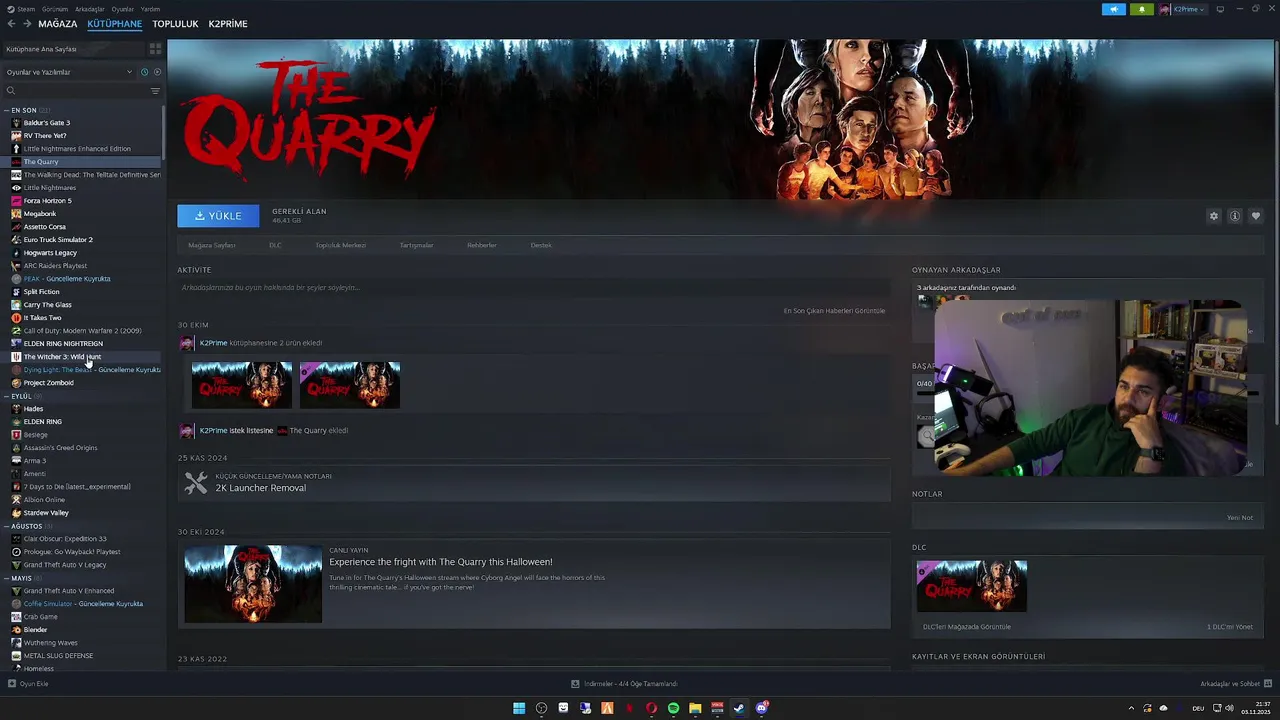1280x720 pixels.
Task: Open Windows Start menu
Action: coord(519,708)
